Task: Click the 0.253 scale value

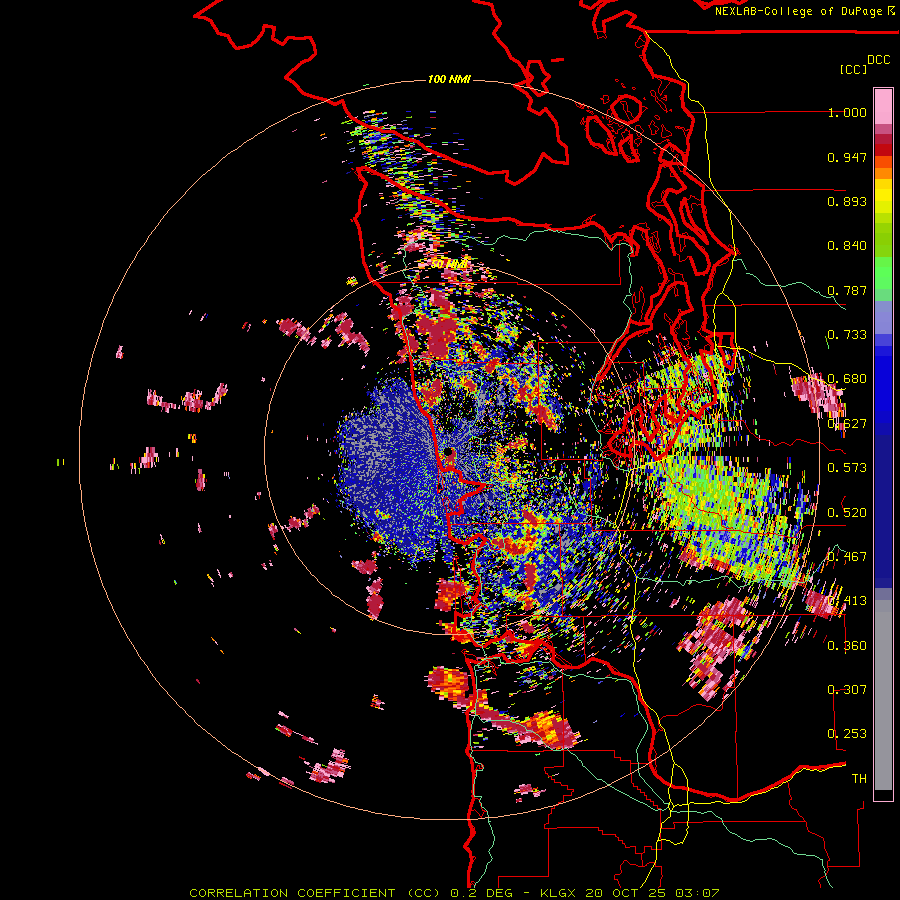Action: (847, 734)
